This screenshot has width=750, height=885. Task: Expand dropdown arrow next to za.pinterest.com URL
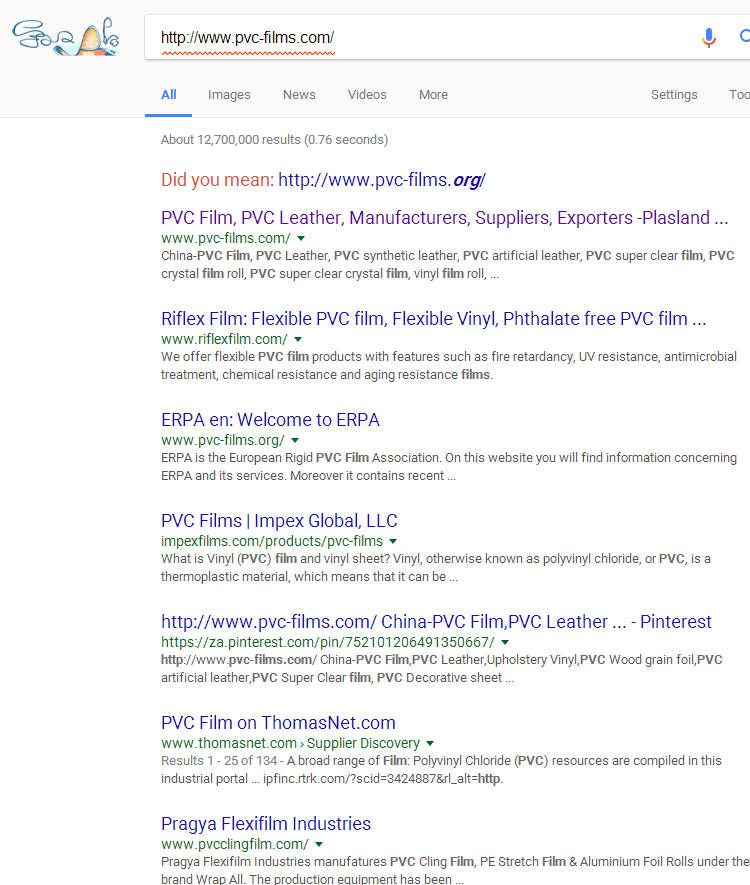point(505,642)
